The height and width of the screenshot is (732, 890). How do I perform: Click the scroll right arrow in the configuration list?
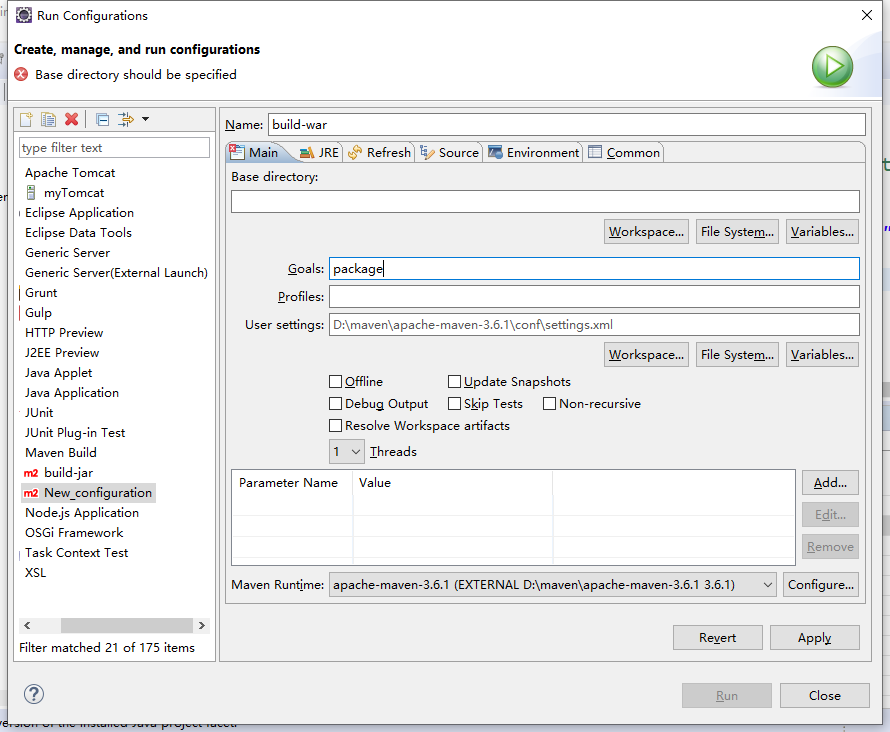[x=201, y=625]
